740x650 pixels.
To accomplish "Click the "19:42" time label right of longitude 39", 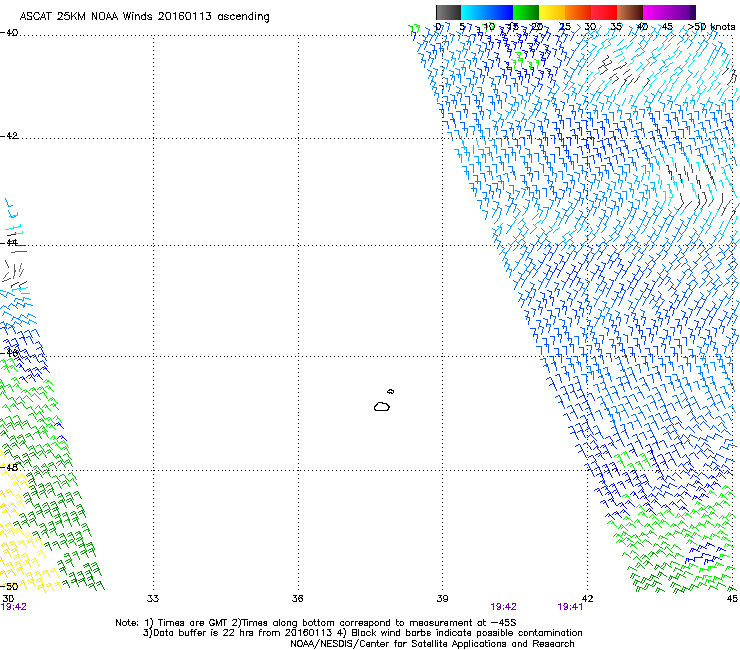I will [x=504, y=607].
